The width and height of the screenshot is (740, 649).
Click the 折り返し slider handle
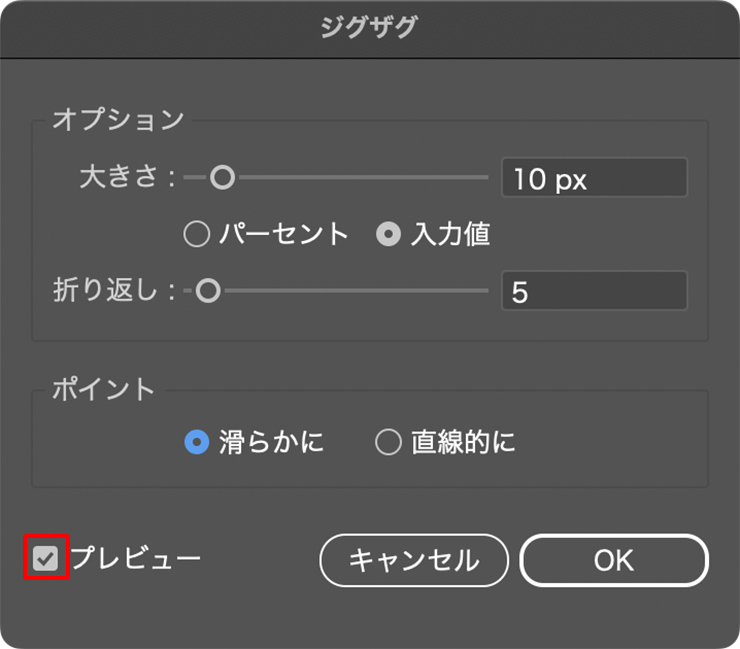click(x=207, y=291)
